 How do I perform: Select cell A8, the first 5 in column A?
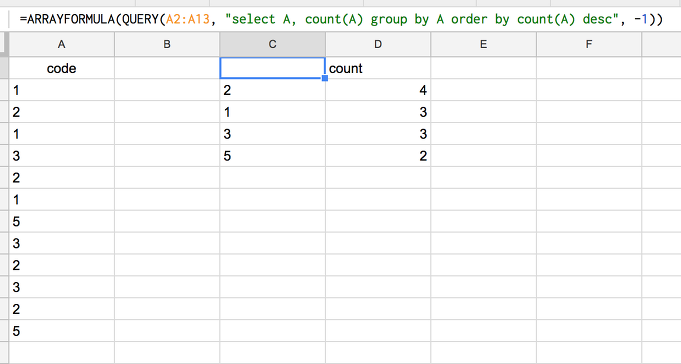pos(62,222)
